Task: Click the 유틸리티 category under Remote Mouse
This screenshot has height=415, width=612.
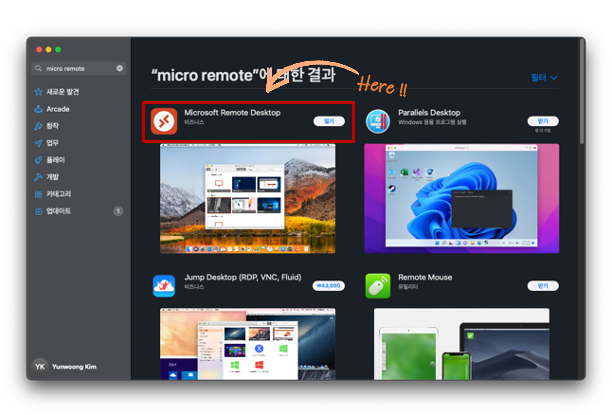Action: pos(408,287)
